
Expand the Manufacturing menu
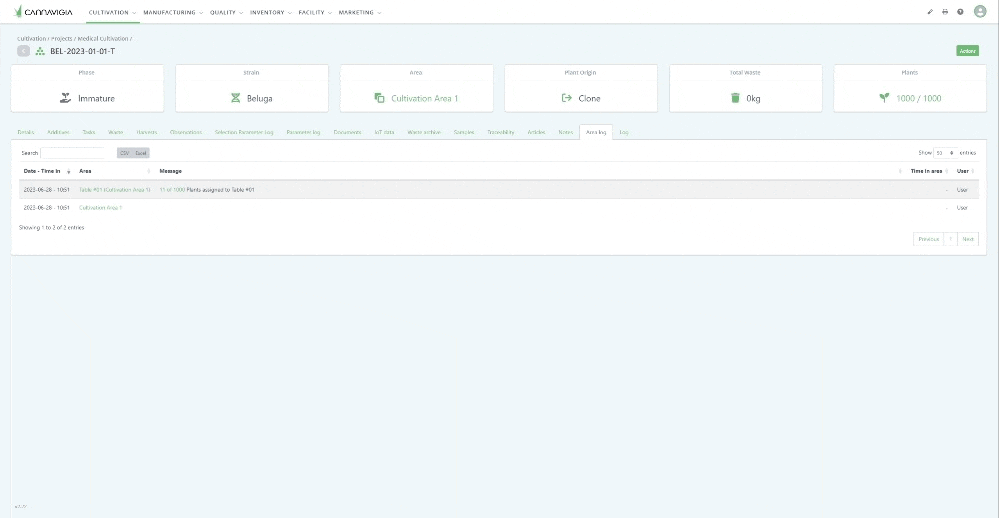[x=172, y=12]
